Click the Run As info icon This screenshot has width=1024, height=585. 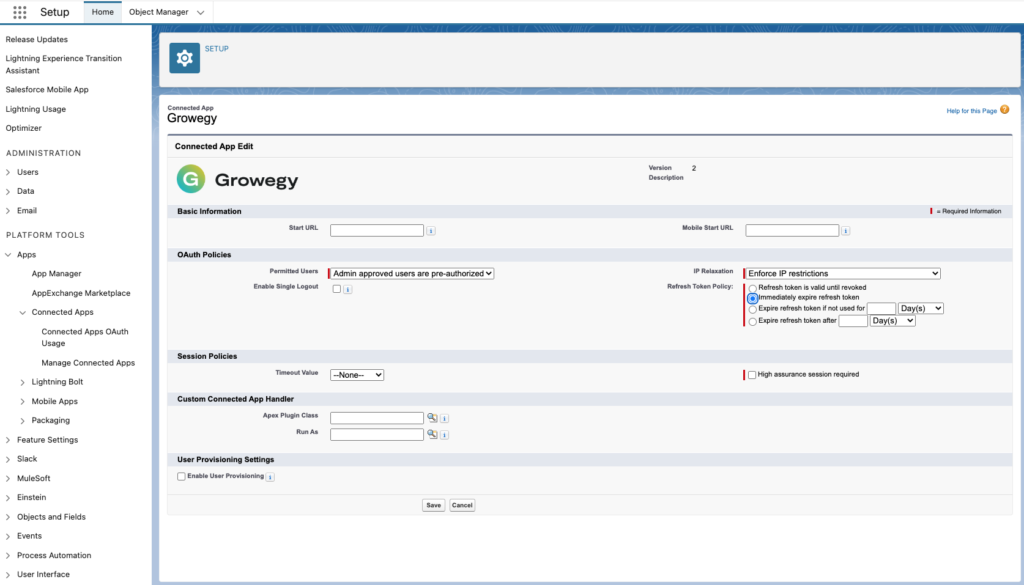coord(445,435)
